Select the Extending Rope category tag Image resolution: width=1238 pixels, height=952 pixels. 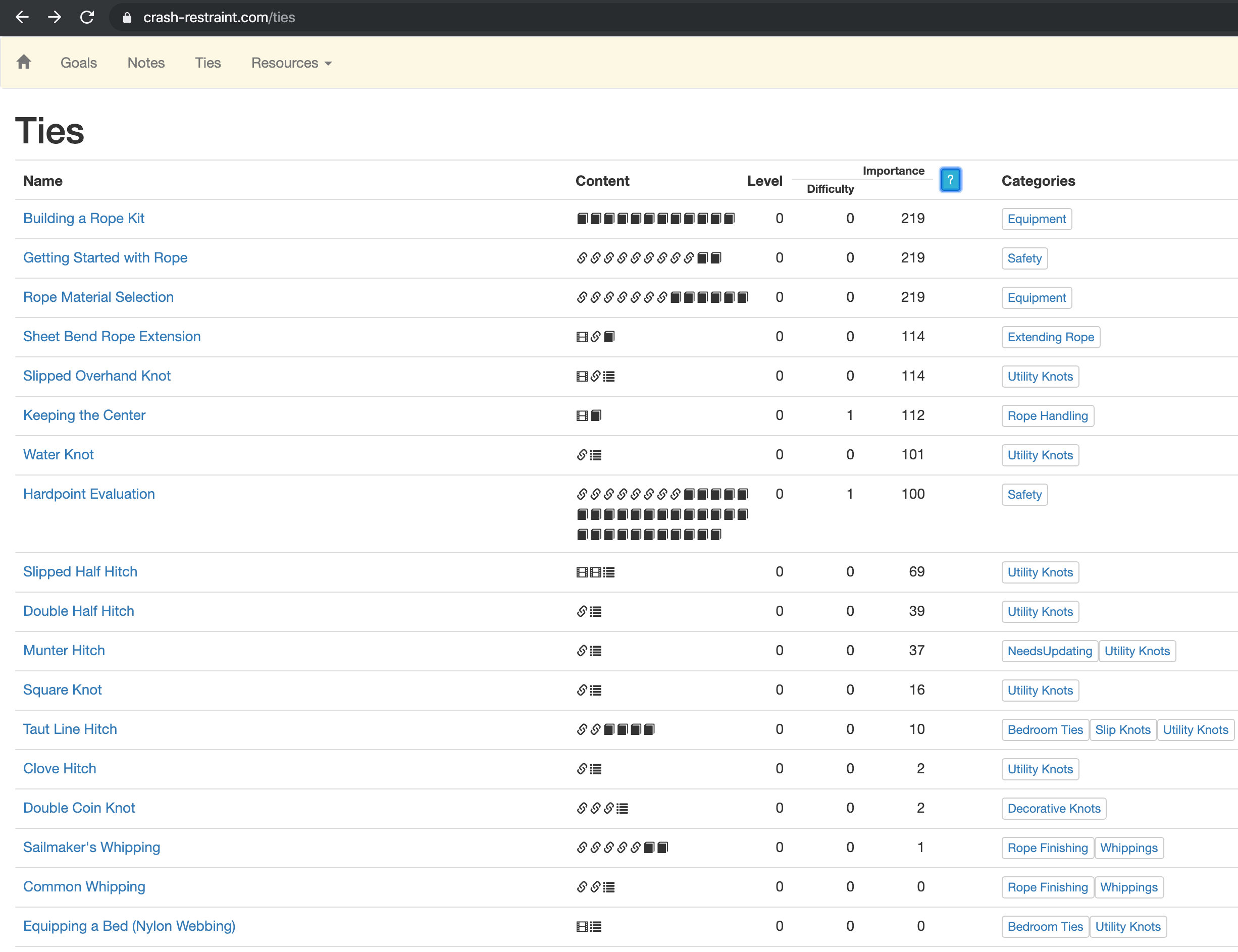[1051, 337]
